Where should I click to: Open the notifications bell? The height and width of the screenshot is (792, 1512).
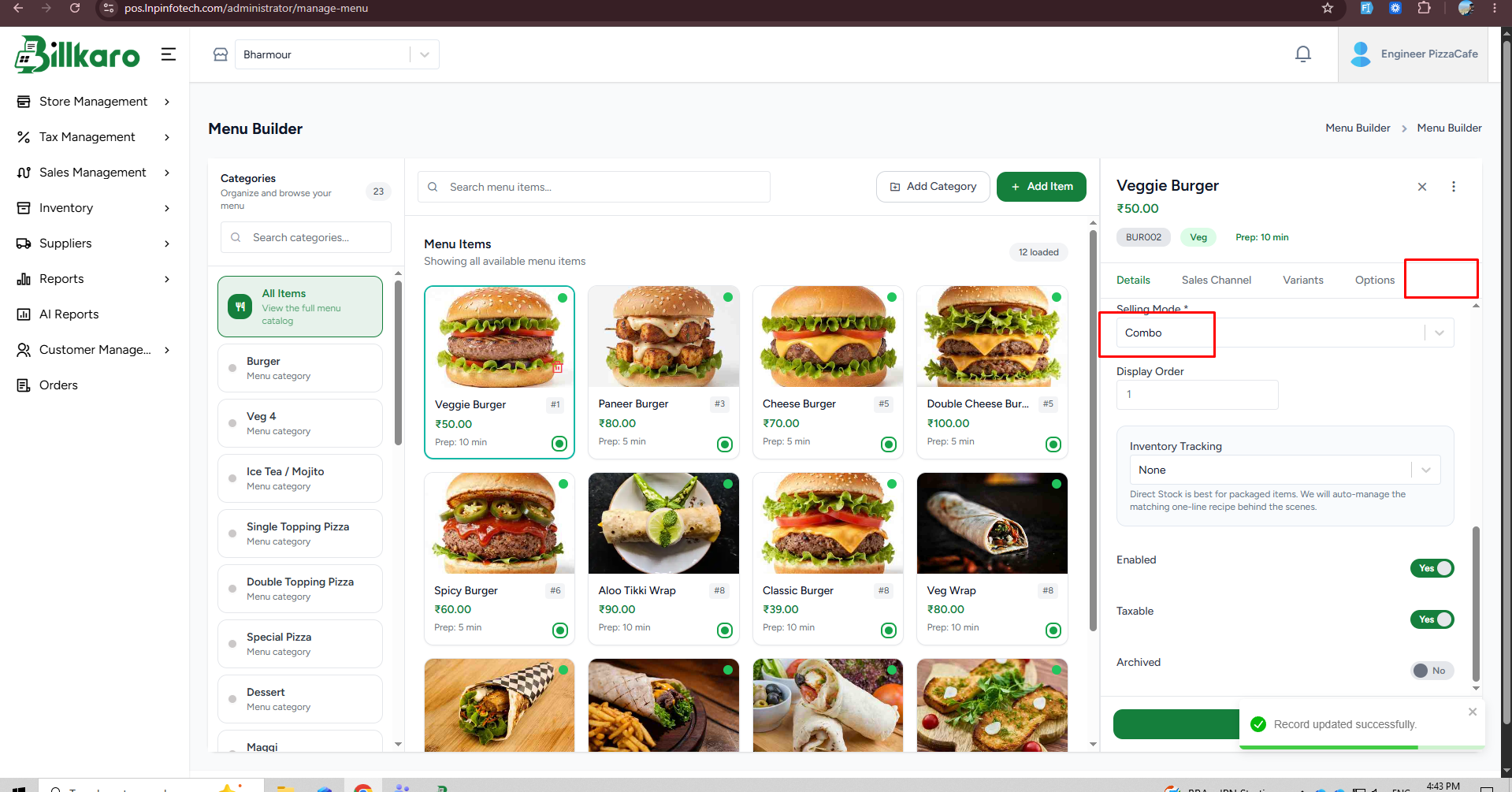1303,54
